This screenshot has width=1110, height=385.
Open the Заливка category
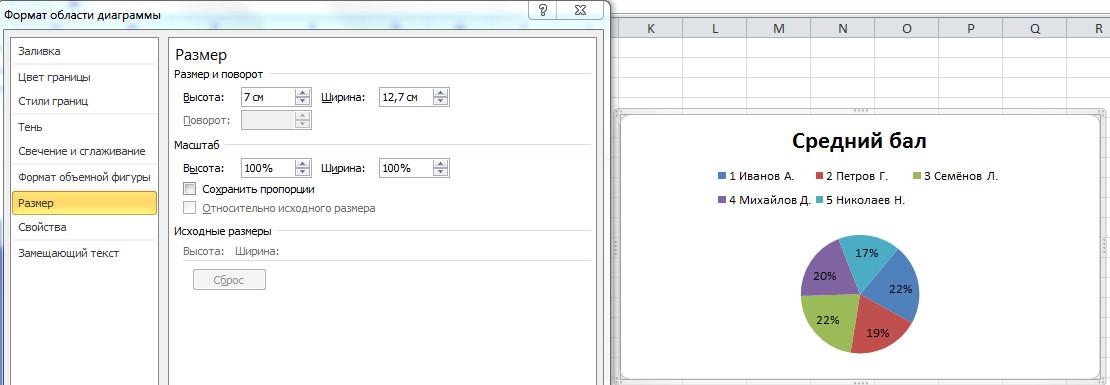(39, 51)
